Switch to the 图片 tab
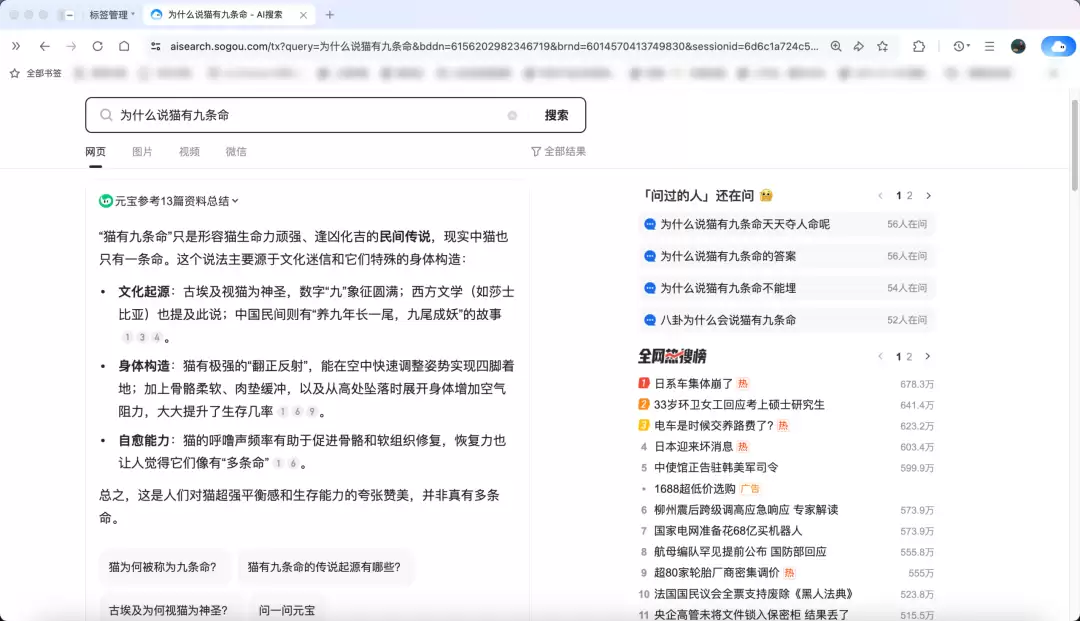Screen dimensions: 1080x621 point(142,151)
